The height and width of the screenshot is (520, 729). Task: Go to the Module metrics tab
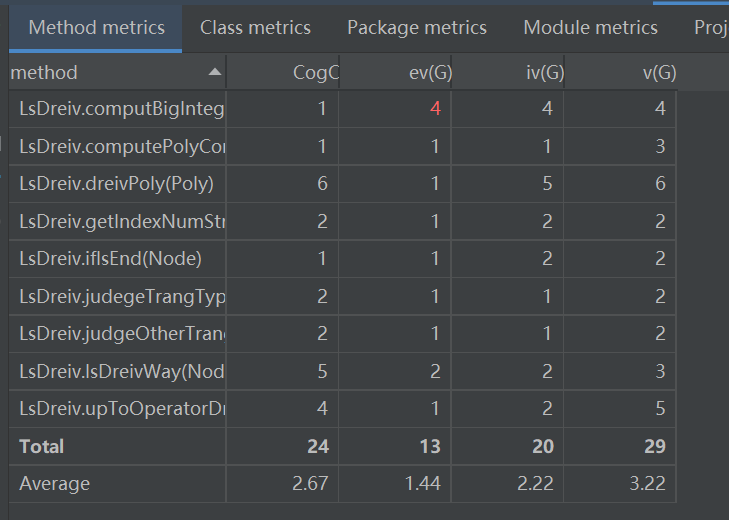(590, 28)
